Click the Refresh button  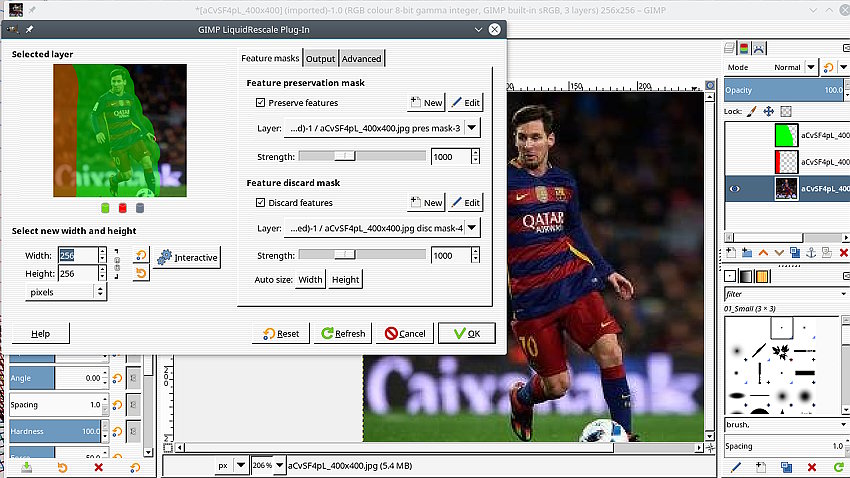click(343, 333)
